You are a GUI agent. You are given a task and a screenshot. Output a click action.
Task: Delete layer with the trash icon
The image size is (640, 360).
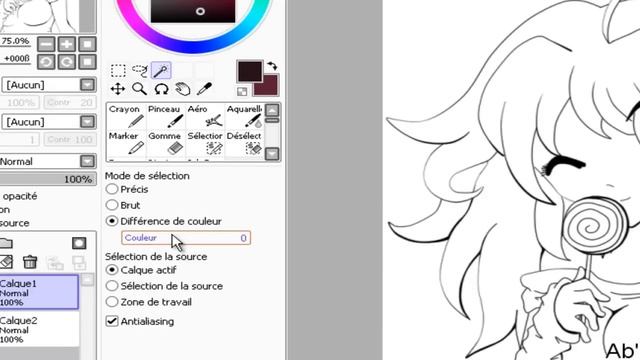[30, 262]
